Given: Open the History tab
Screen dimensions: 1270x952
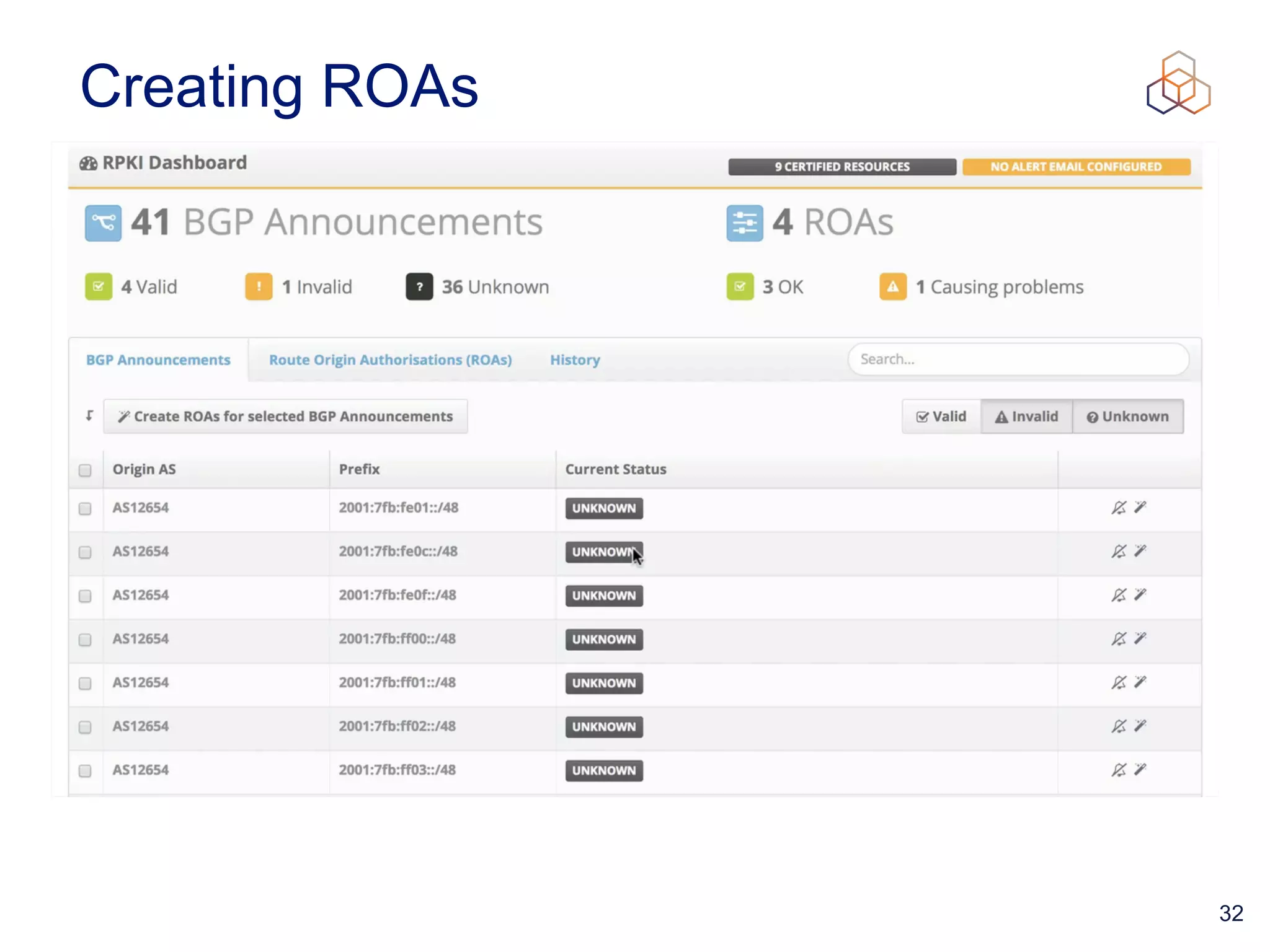Looking at the screenshot, I should tap(575, 360).
